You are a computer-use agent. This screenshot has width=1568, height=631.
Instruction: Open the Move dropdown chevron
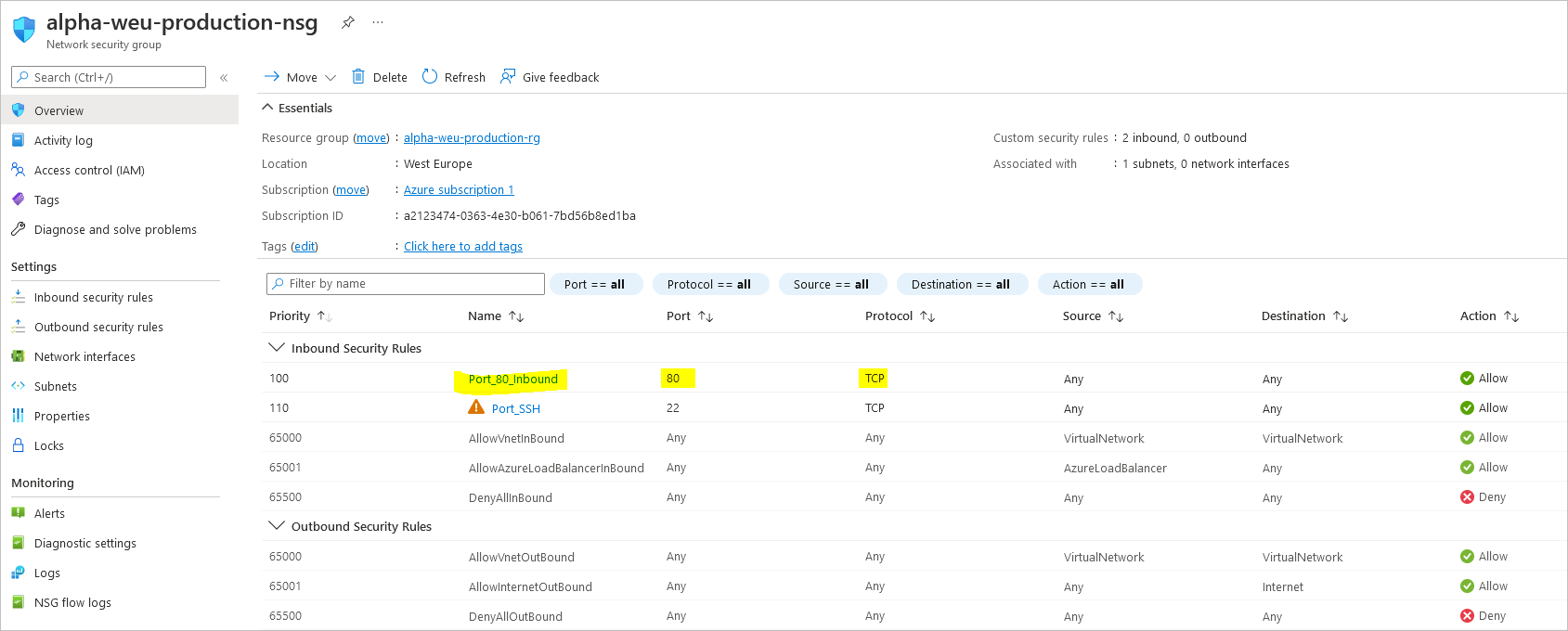(330, 78)
